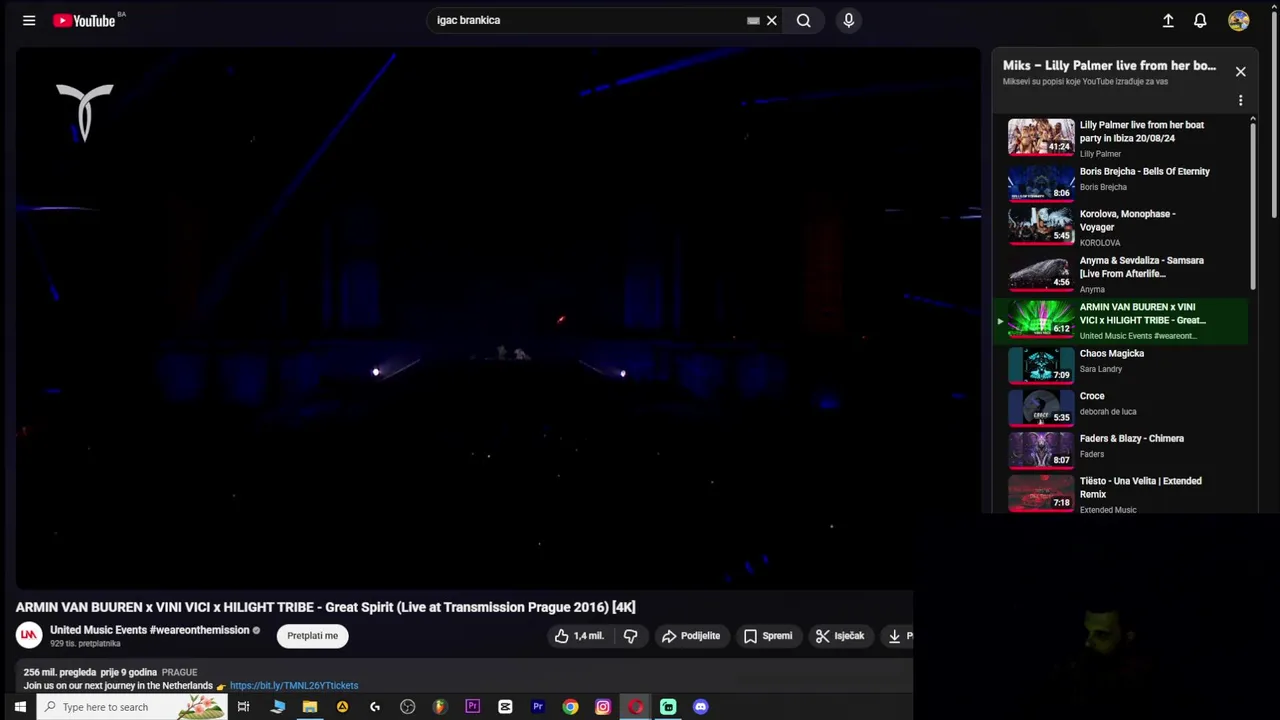
Task: Click the taskbar Type here to search box
Action: pos(133,707)
